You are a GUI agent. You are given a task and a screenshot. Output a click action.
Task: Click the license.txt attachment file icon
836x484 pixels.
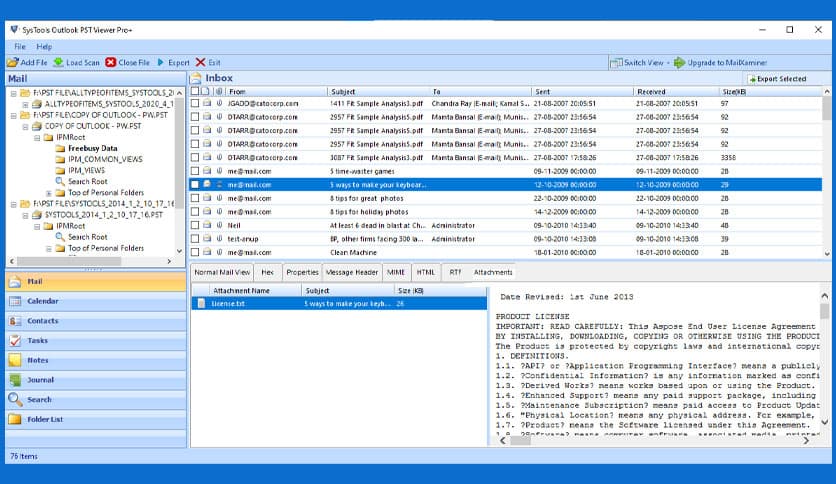(x=201, y=303)
